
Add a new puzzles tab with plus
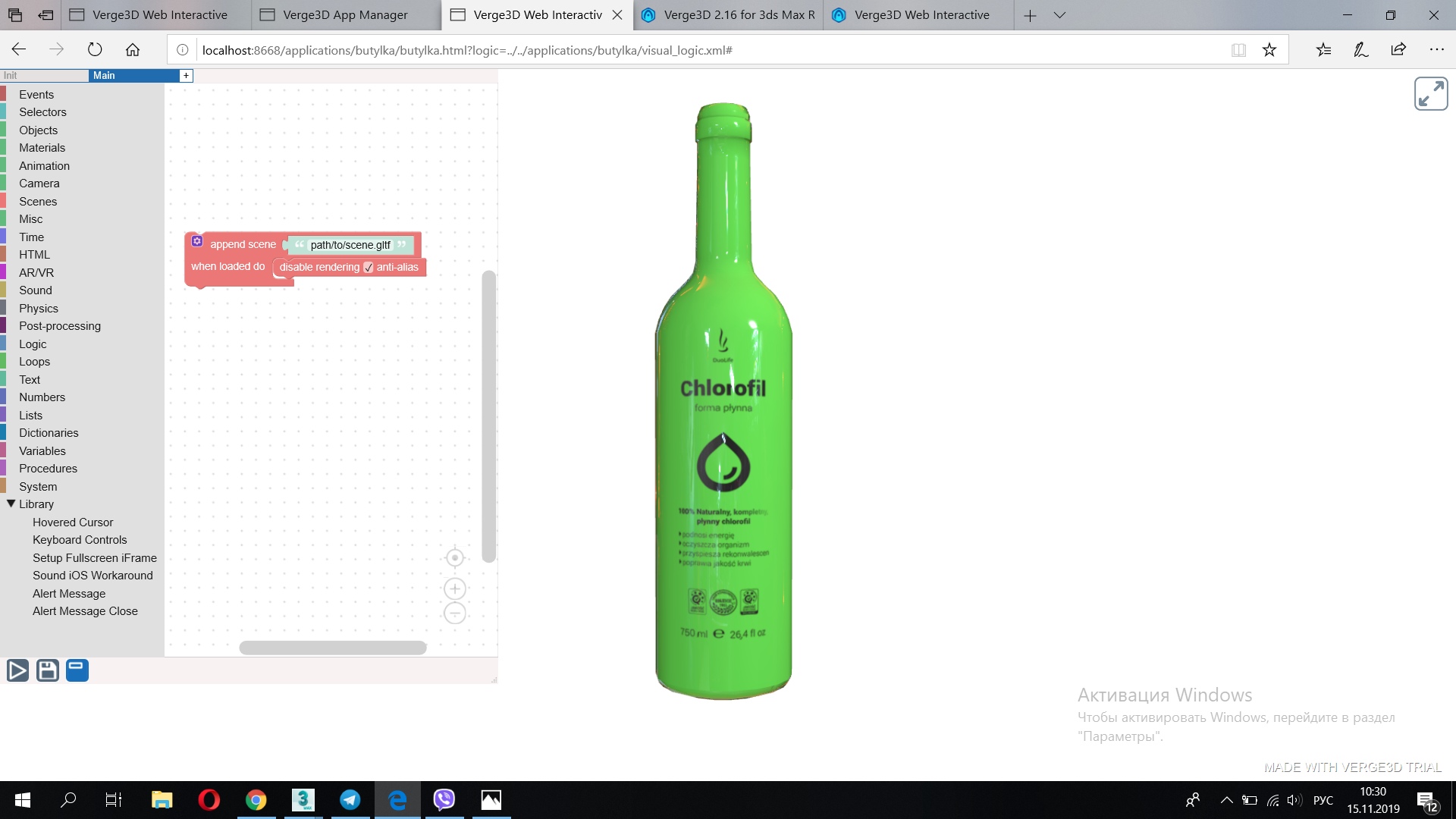click(x=186, y=75)
